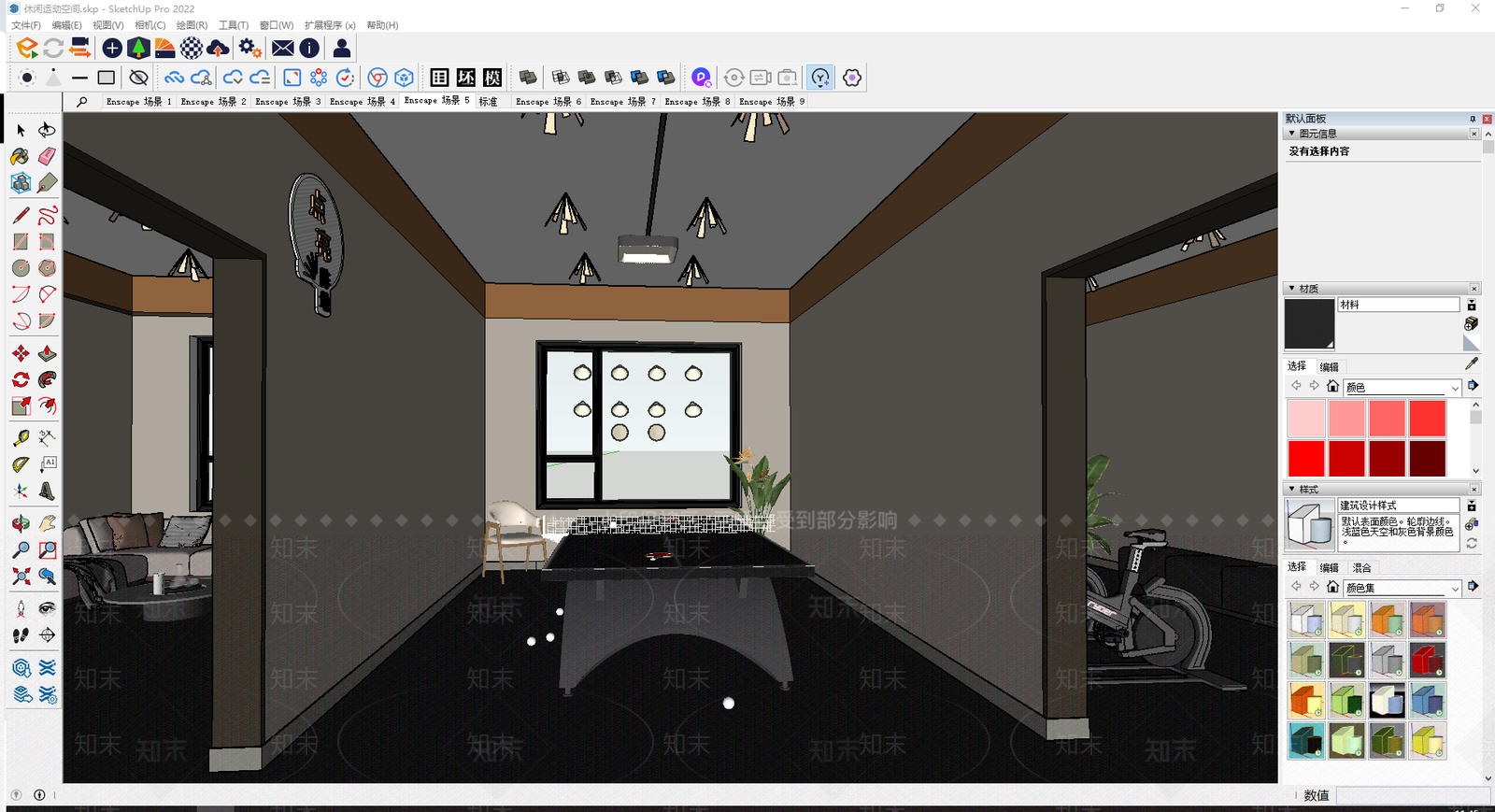Toggle the hidden geometry crossed-eye icon
The image size is (1495, 812).
[x=138, y=78]
